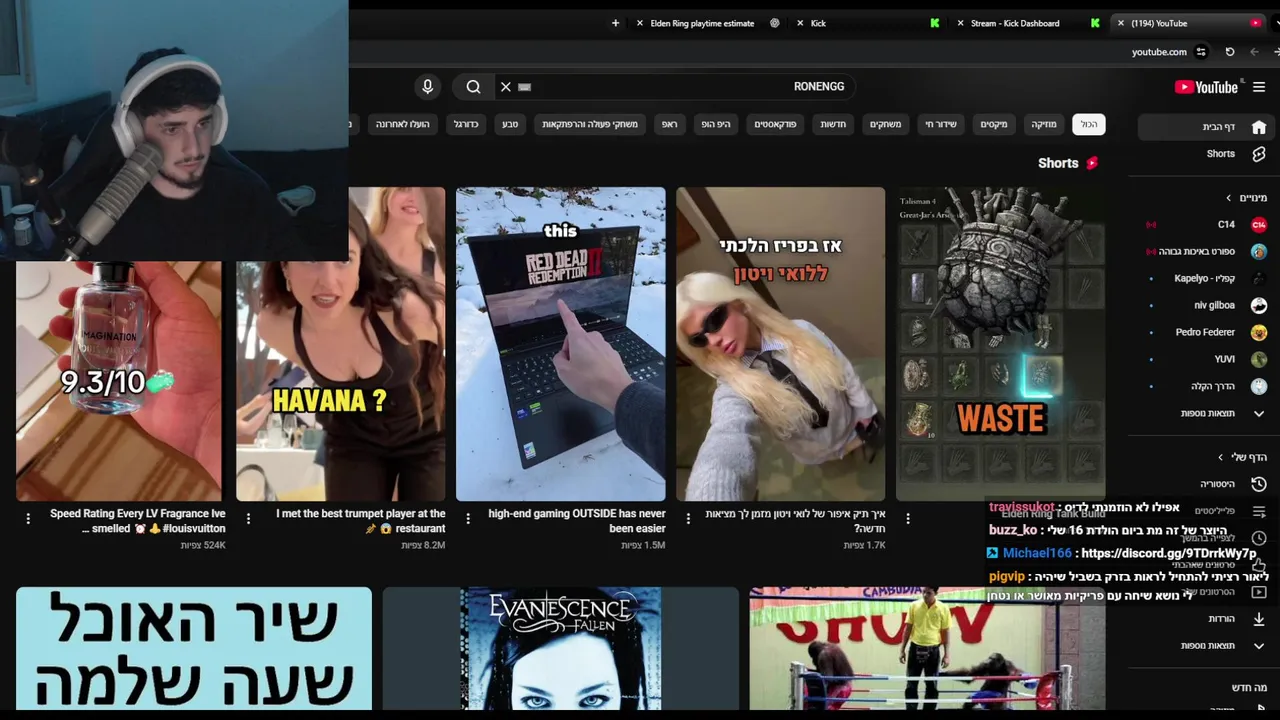The image size is (1280, 720).
Task: Open Pedro Federer channel
Action: point(1205,333)
